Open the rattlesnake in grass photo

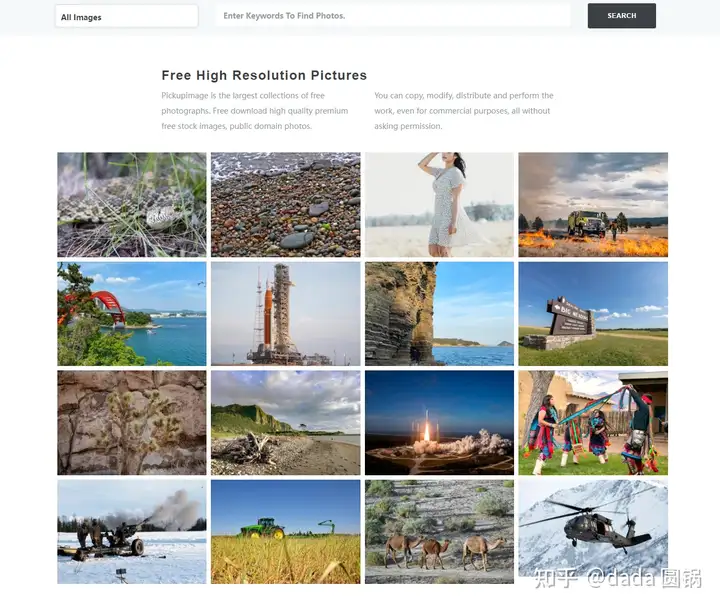(132, 205)
